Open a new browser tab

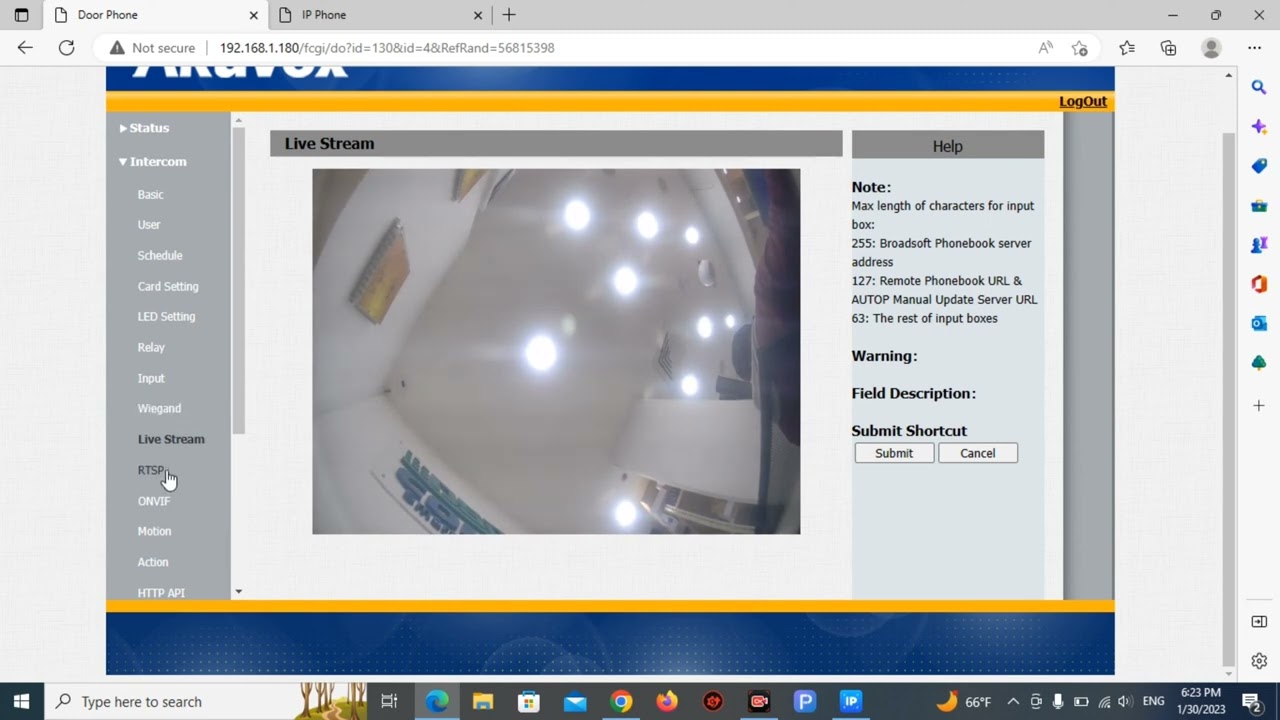[509, 15]
